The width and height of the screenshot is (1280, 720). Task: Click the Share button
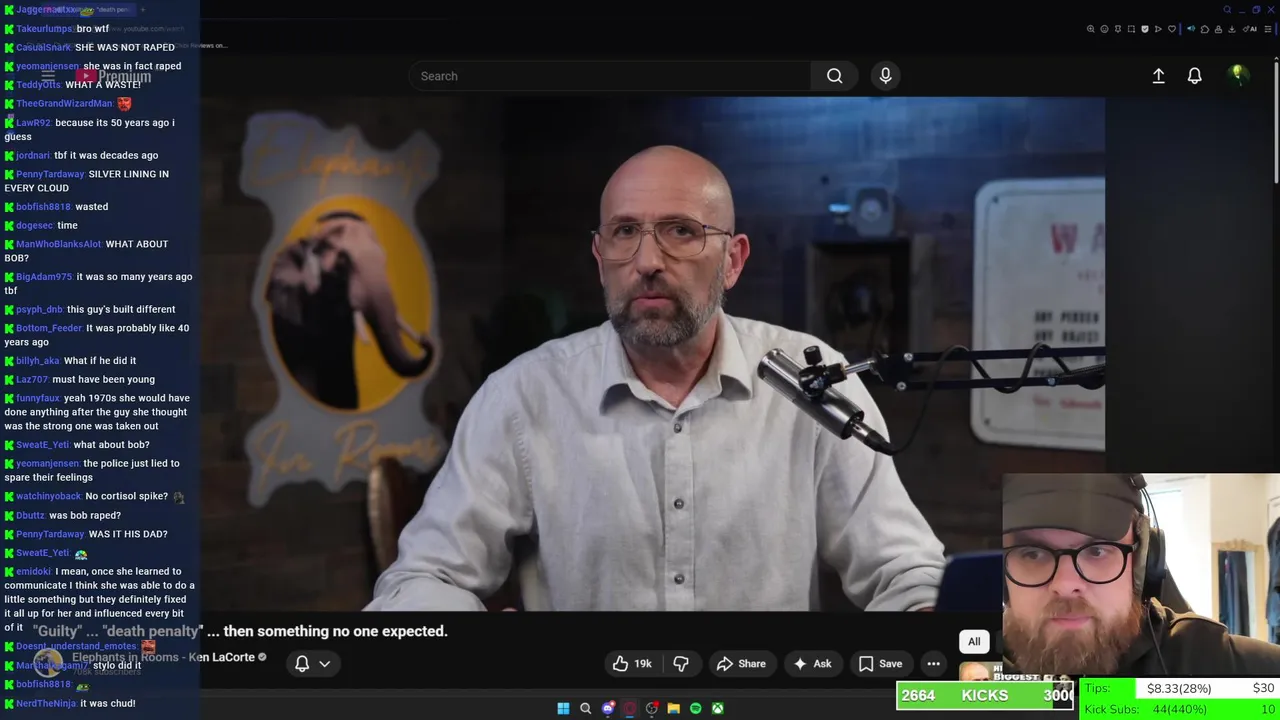741,663
